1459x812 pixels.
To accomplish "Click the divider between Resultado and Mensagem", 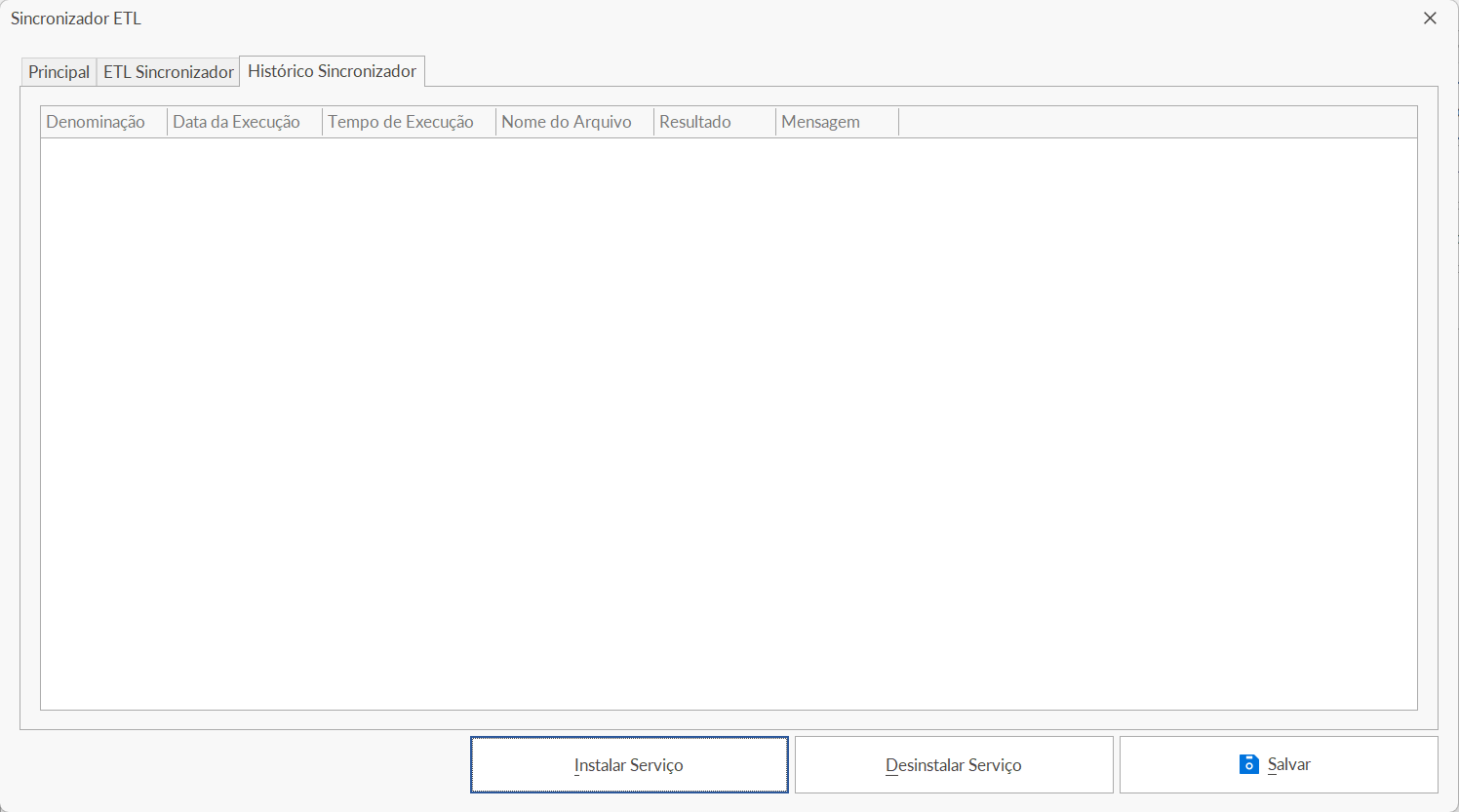I will [x=775, y=122].
